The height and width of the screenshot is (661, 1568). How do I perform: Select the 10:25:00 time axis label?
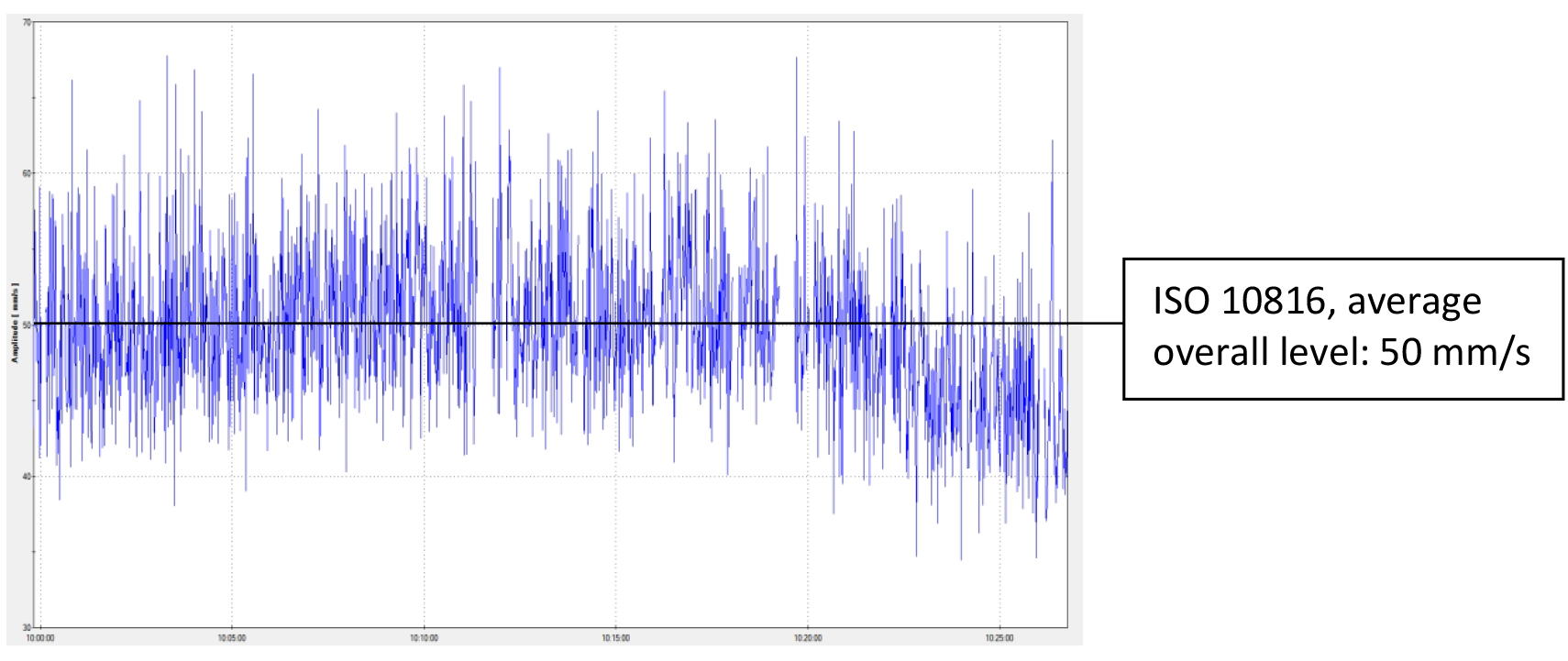tap(999, 638)
